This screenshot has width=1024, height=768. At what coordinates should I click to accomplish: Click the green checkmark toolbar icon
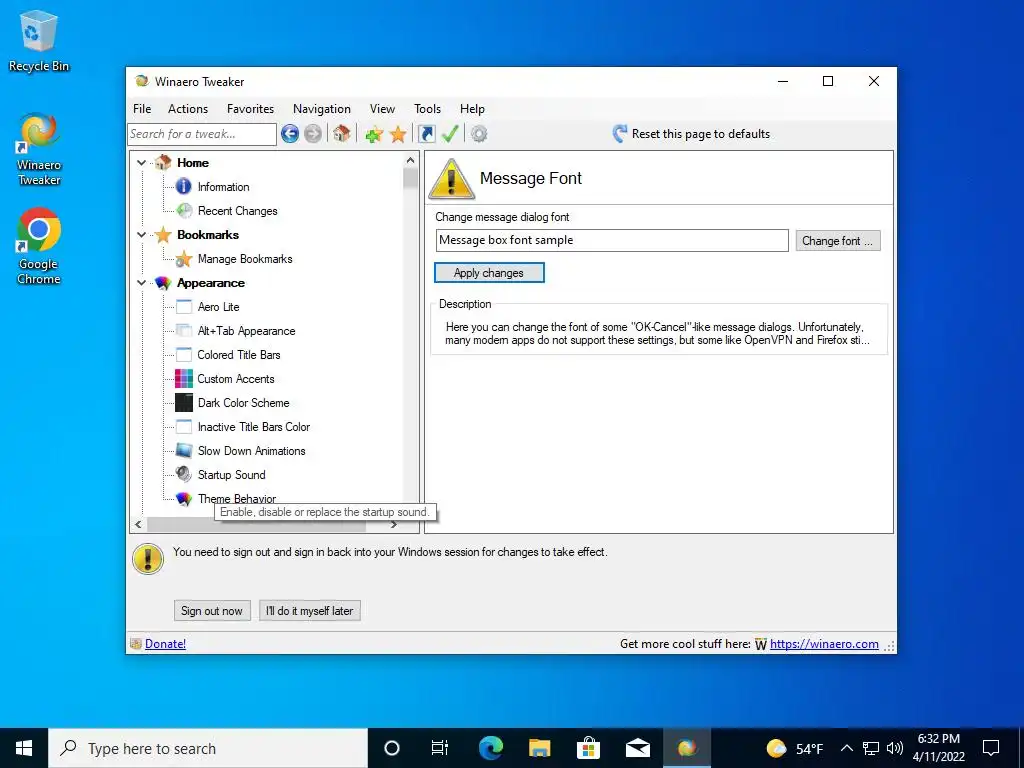pos(450,134)
